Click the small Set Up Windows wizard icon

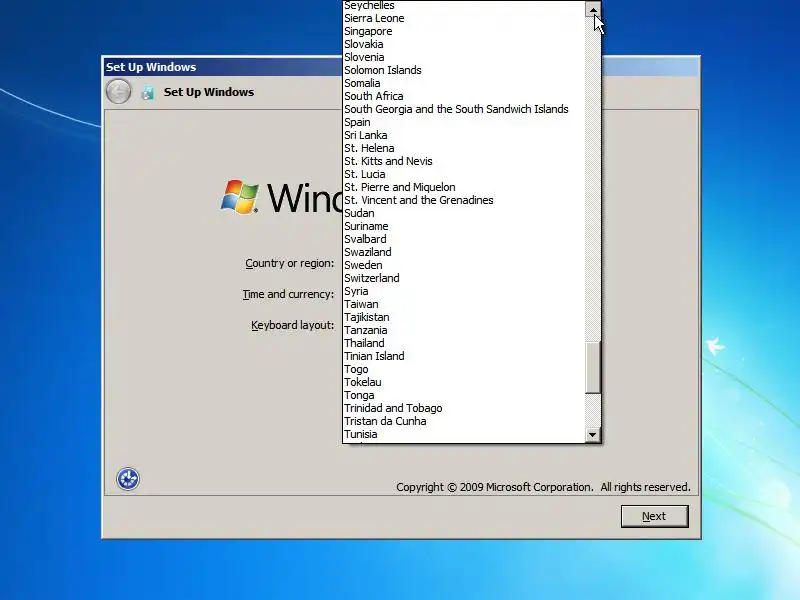coord(147,93)
